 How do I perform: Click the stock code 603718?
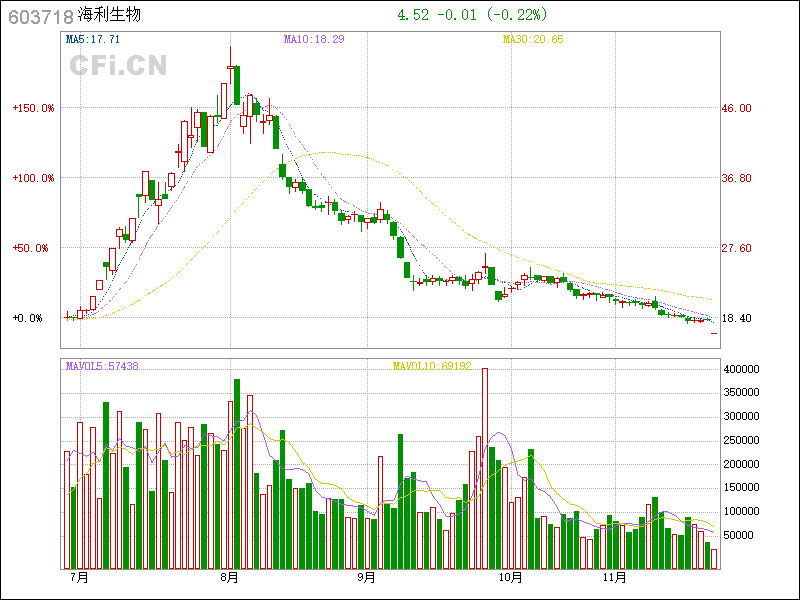[x=40, y=16]
